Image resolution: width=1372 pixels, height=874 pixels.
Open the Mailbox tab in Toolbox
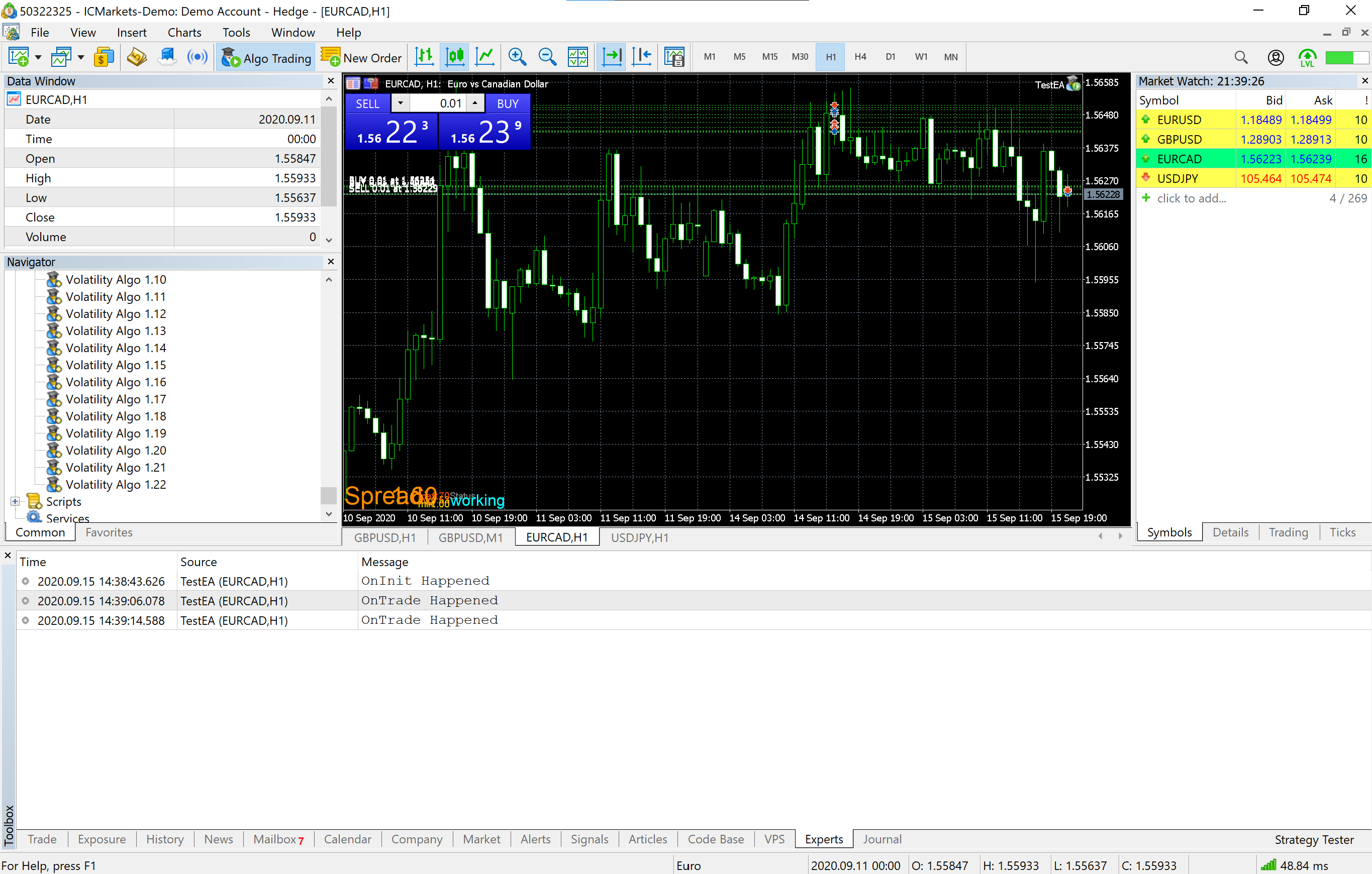[x=278, y=839]
